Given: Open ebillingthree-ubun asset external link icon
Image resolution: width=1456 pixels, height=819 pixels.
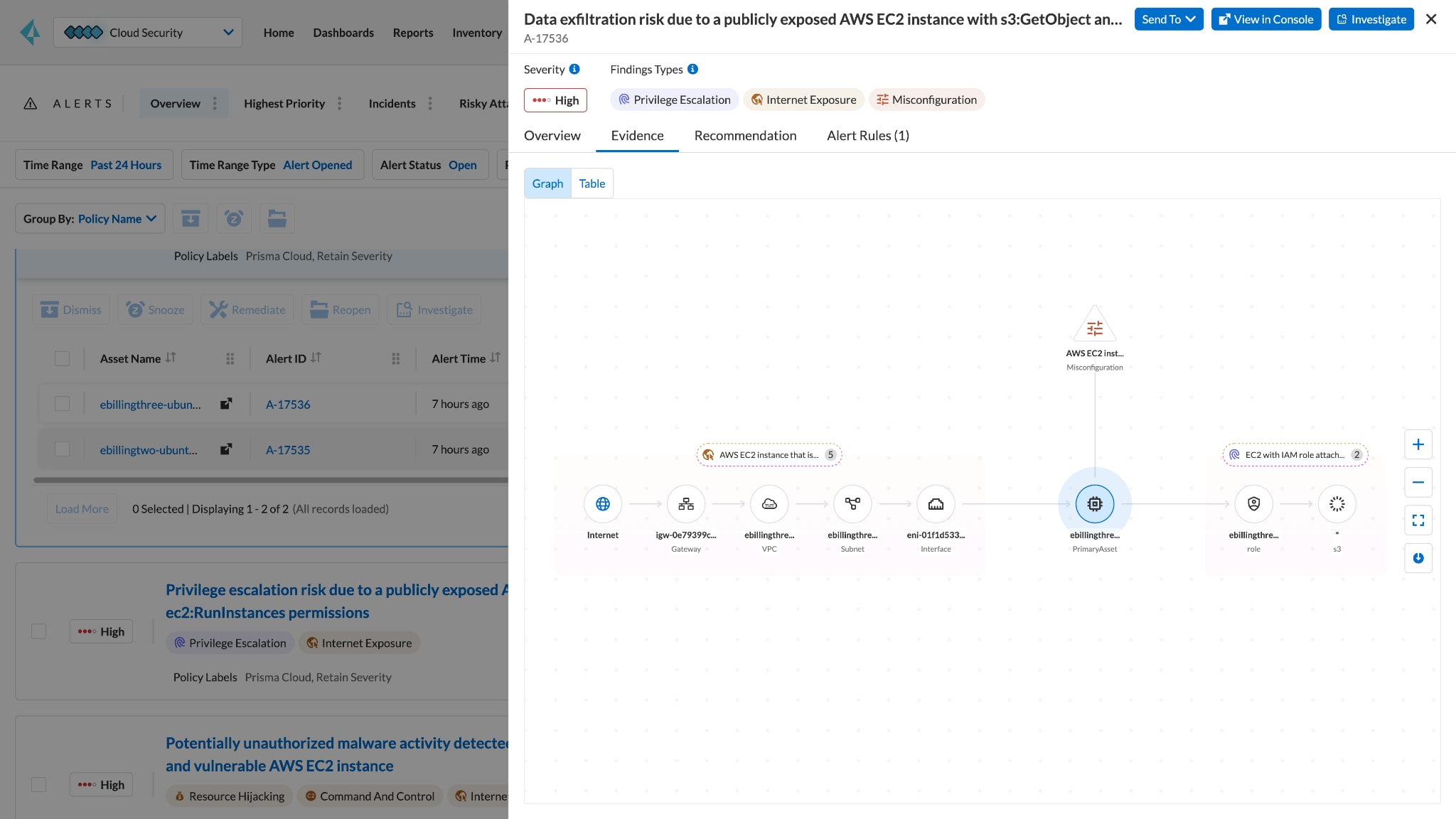Looking at the screenshot, I should pyautogui.click(x=226, y=404).
